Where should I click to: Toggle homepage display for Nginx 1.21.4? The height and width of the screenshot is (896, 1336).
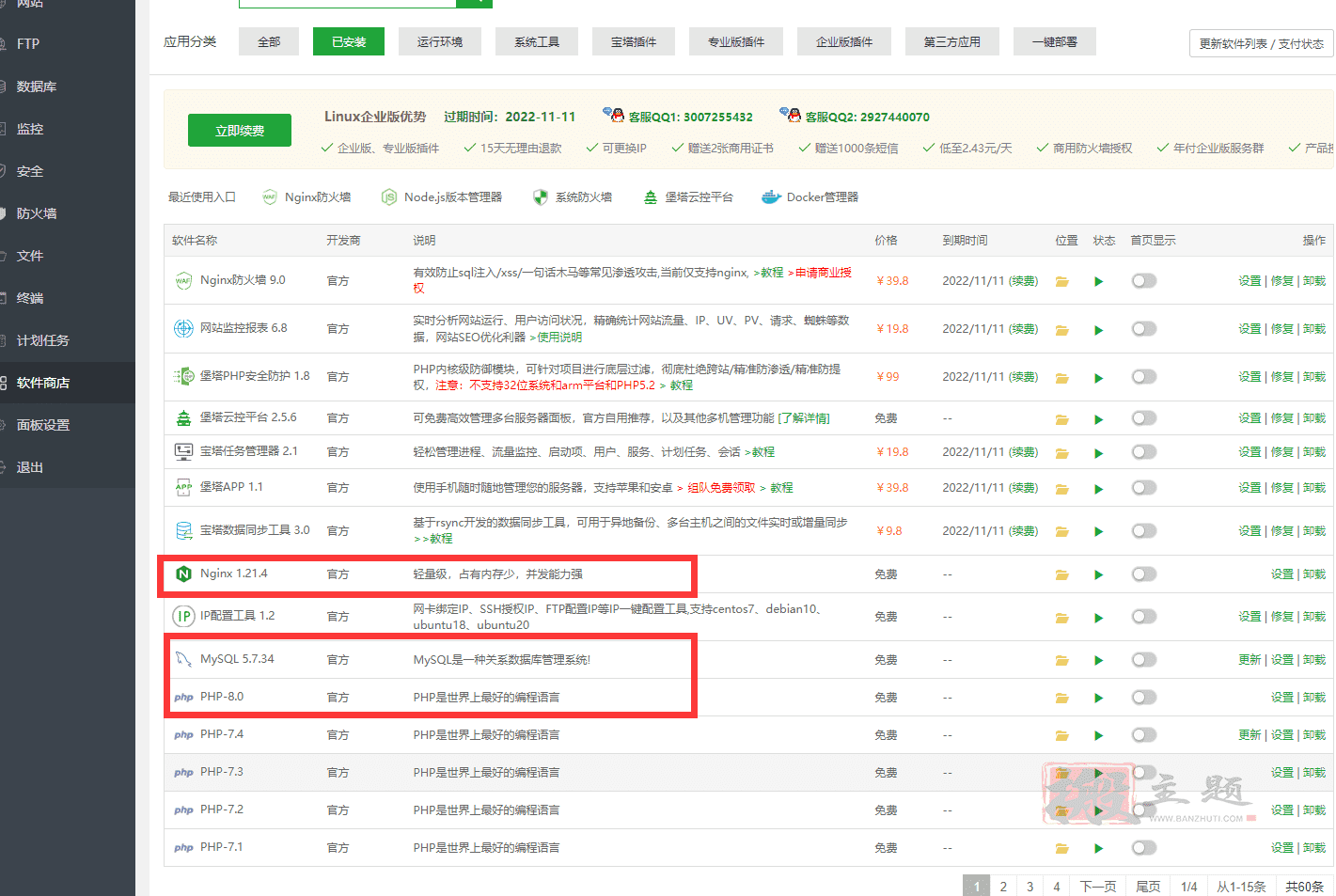1144,574
